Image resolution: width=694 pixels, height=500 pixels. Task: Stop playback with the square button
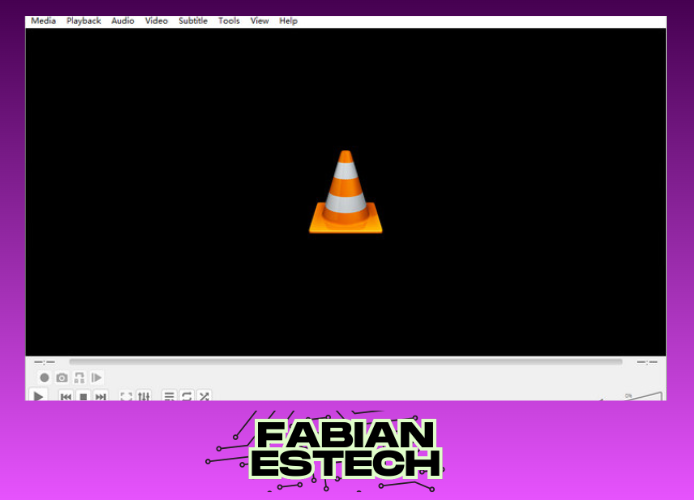click(83, 396)
